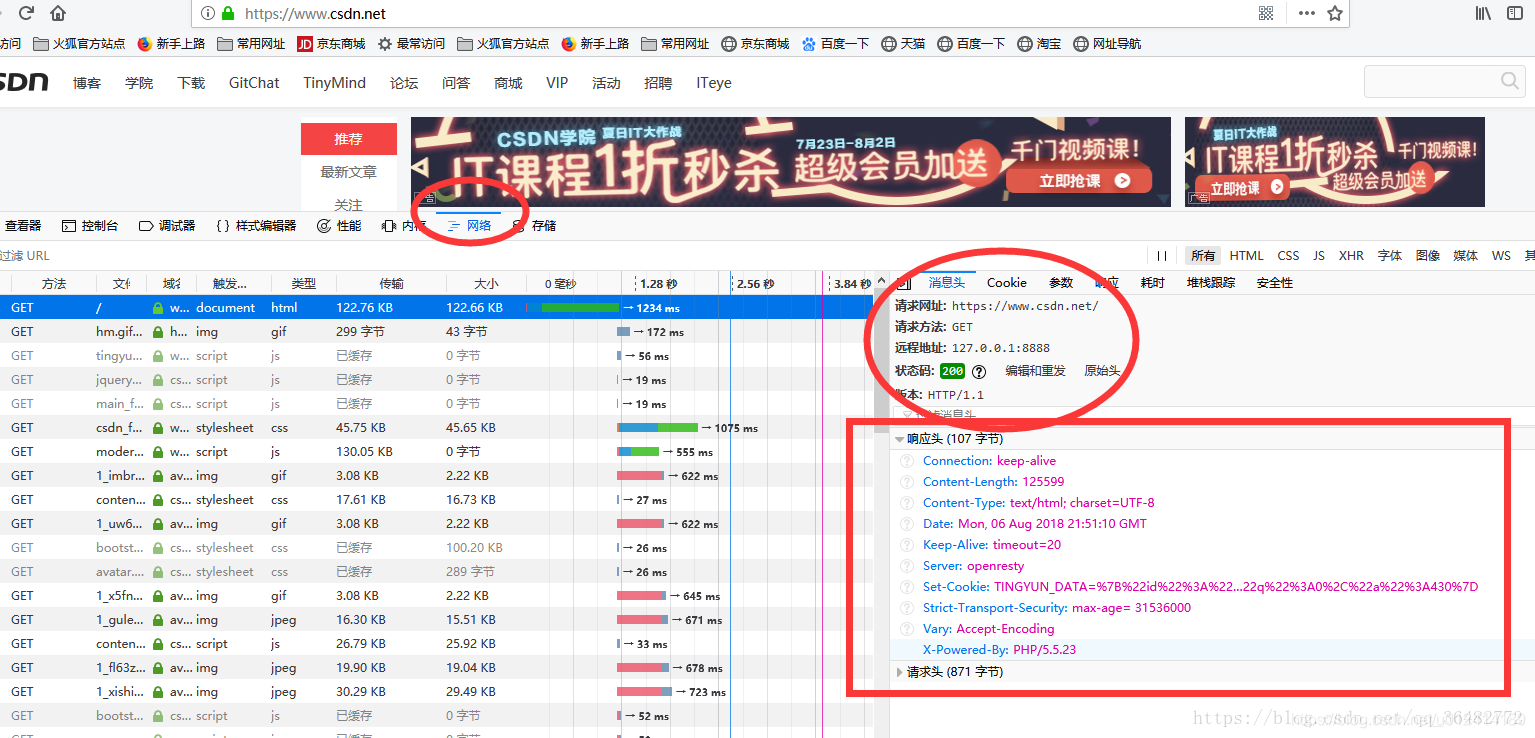This screenshot has height=738, width=1535.
Task: Open the Firefox library icon
Action: tap(1484, 13)
